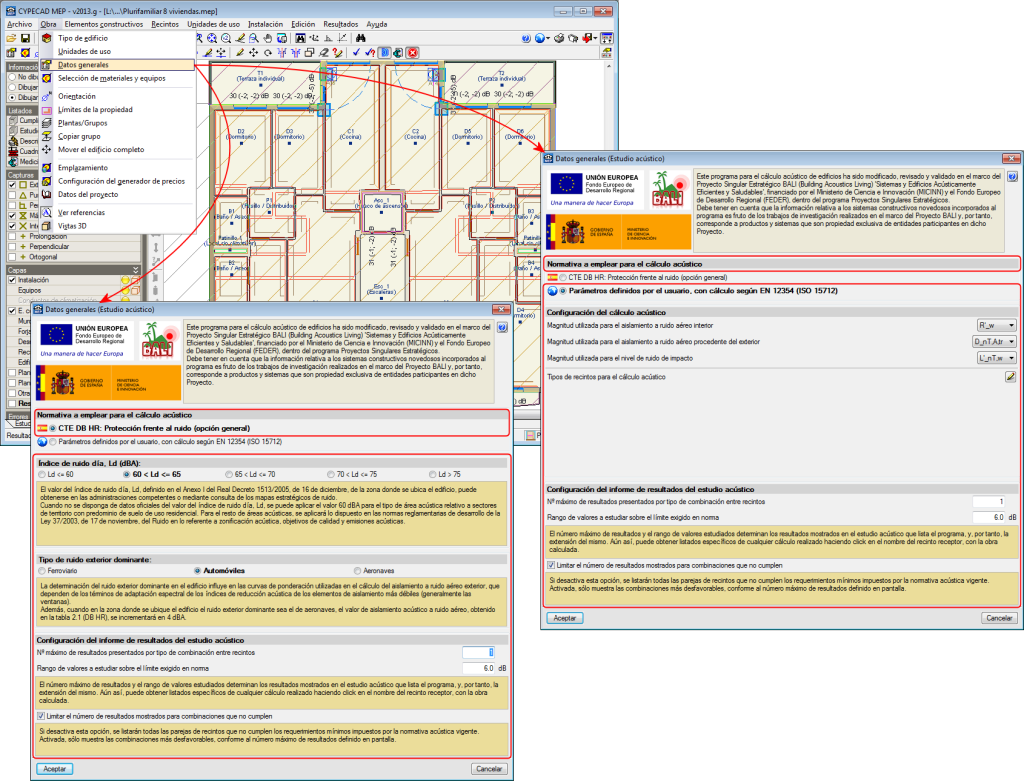
Task: Open the dropdown arrow beside globe icon
Action: [547, 39]
